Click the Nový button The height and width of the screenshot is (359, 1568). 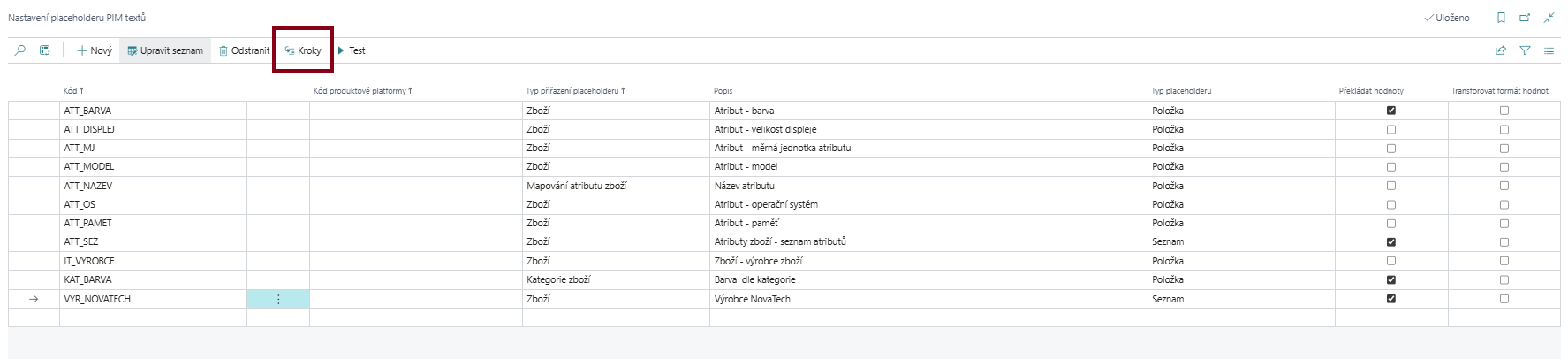point(95,50)
